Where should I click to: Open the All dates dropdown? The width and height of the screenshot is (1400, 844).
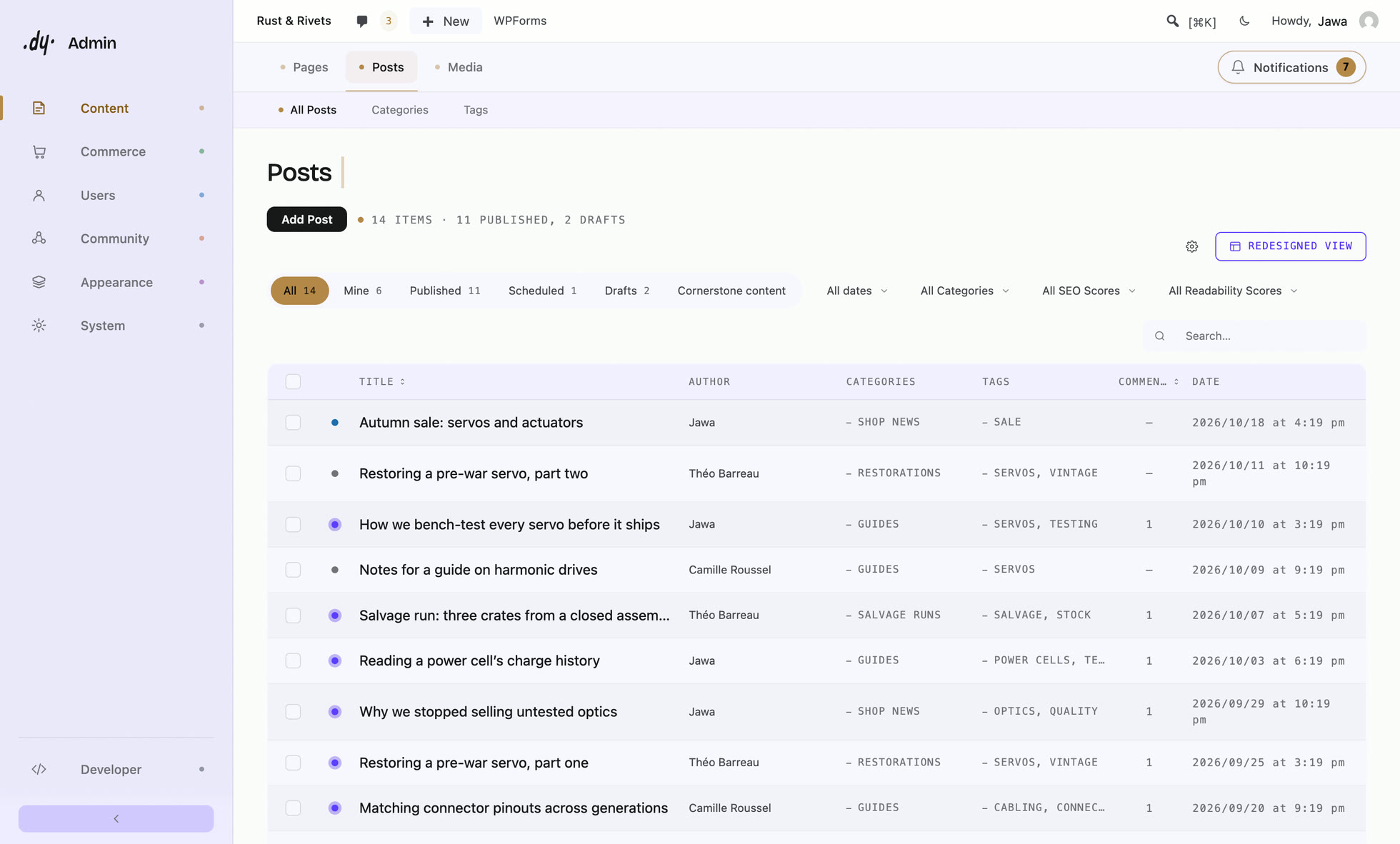pos(857,291)
